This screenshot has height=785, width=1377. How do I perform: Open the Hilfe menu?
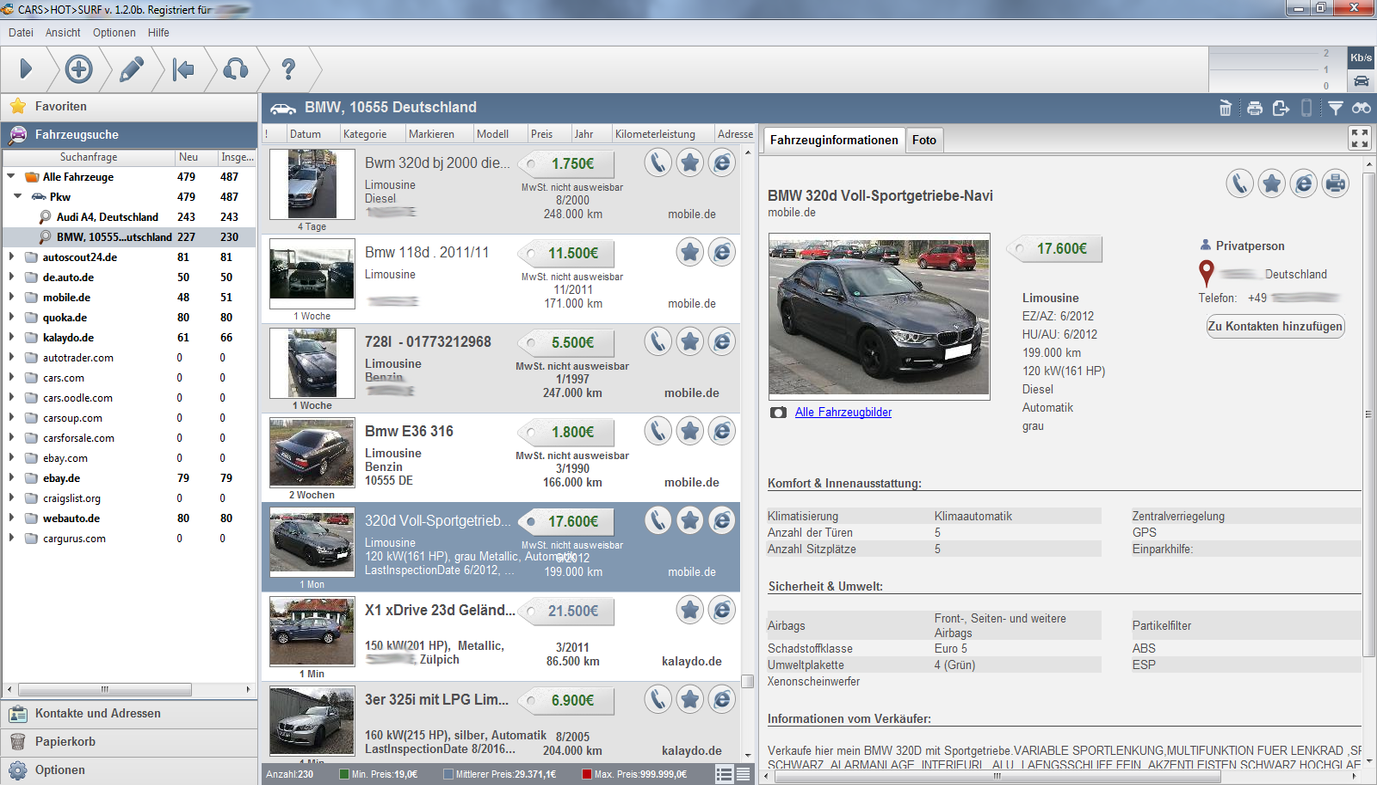pos(158,33)
